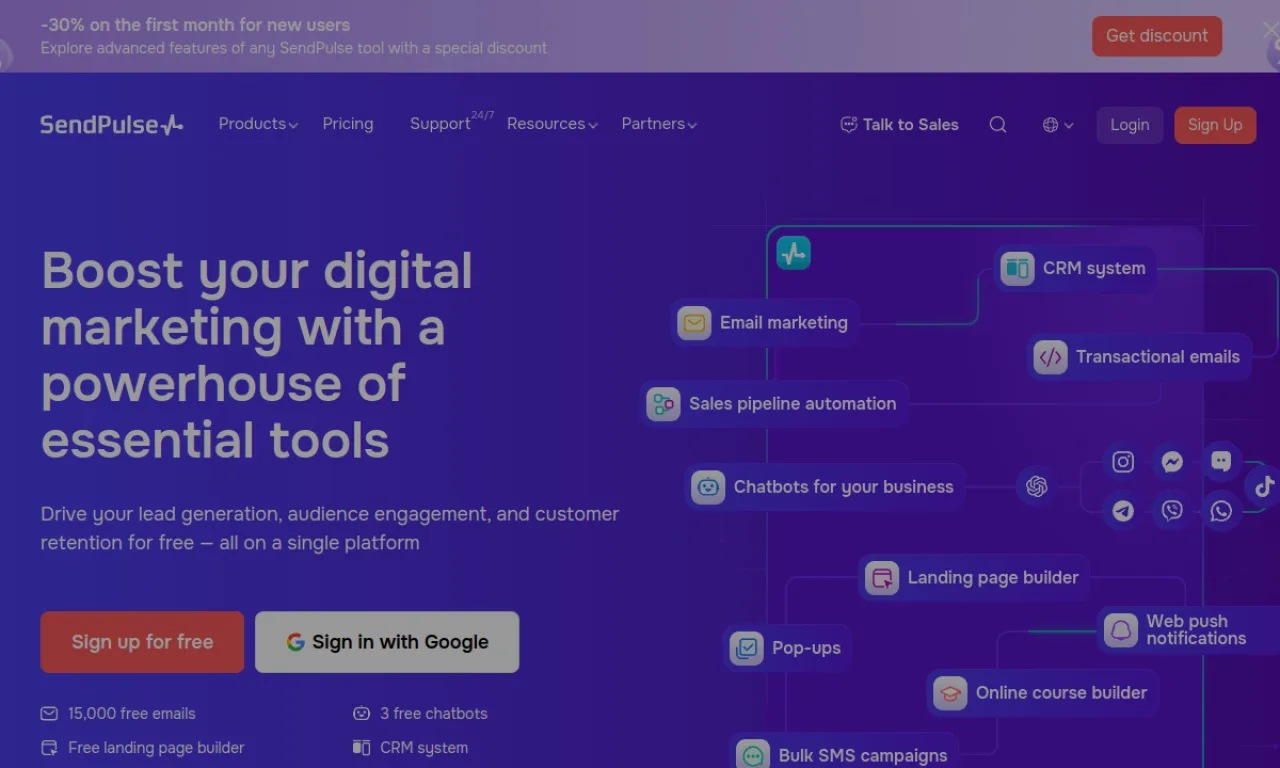Click the 'Boost your digital marketing' headline
The image size is (1280, 768).
257,355
